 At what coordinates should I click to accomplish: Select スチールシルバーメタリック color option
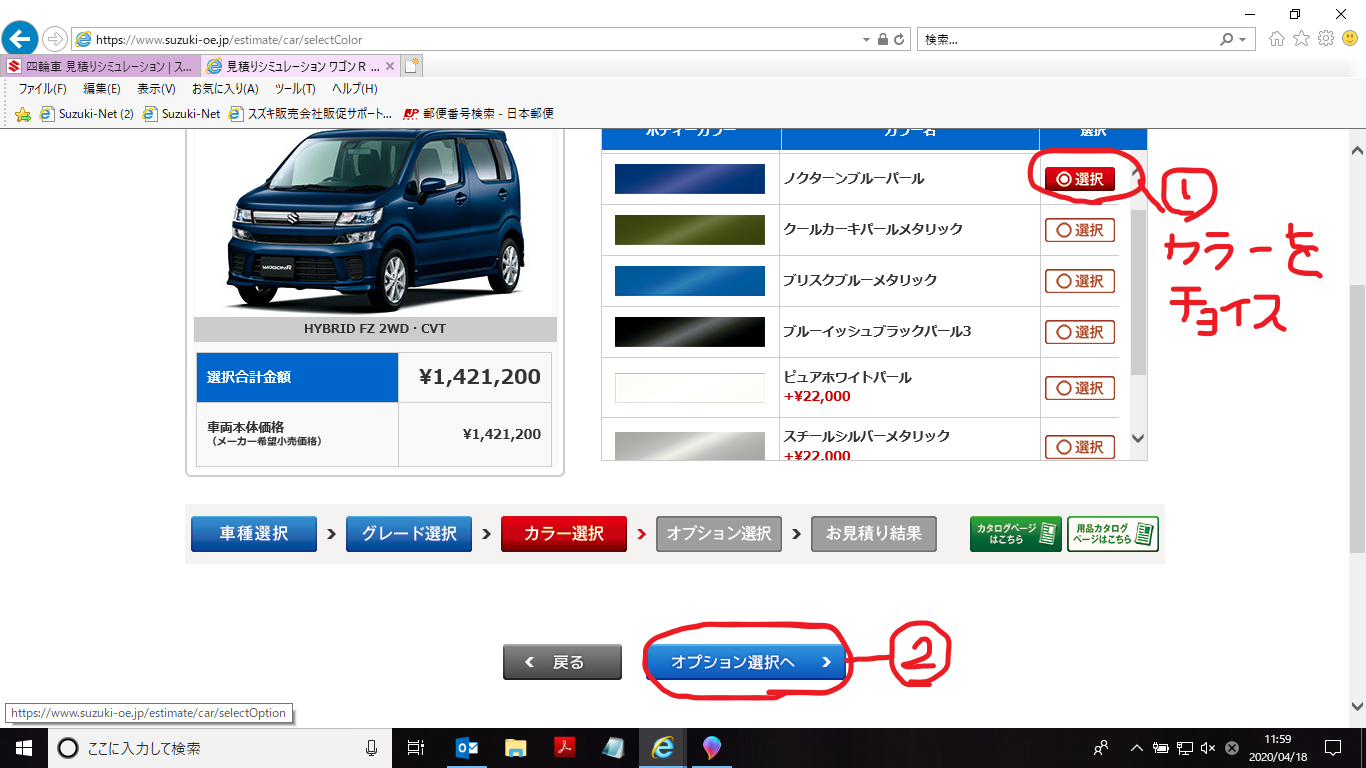1079,447
